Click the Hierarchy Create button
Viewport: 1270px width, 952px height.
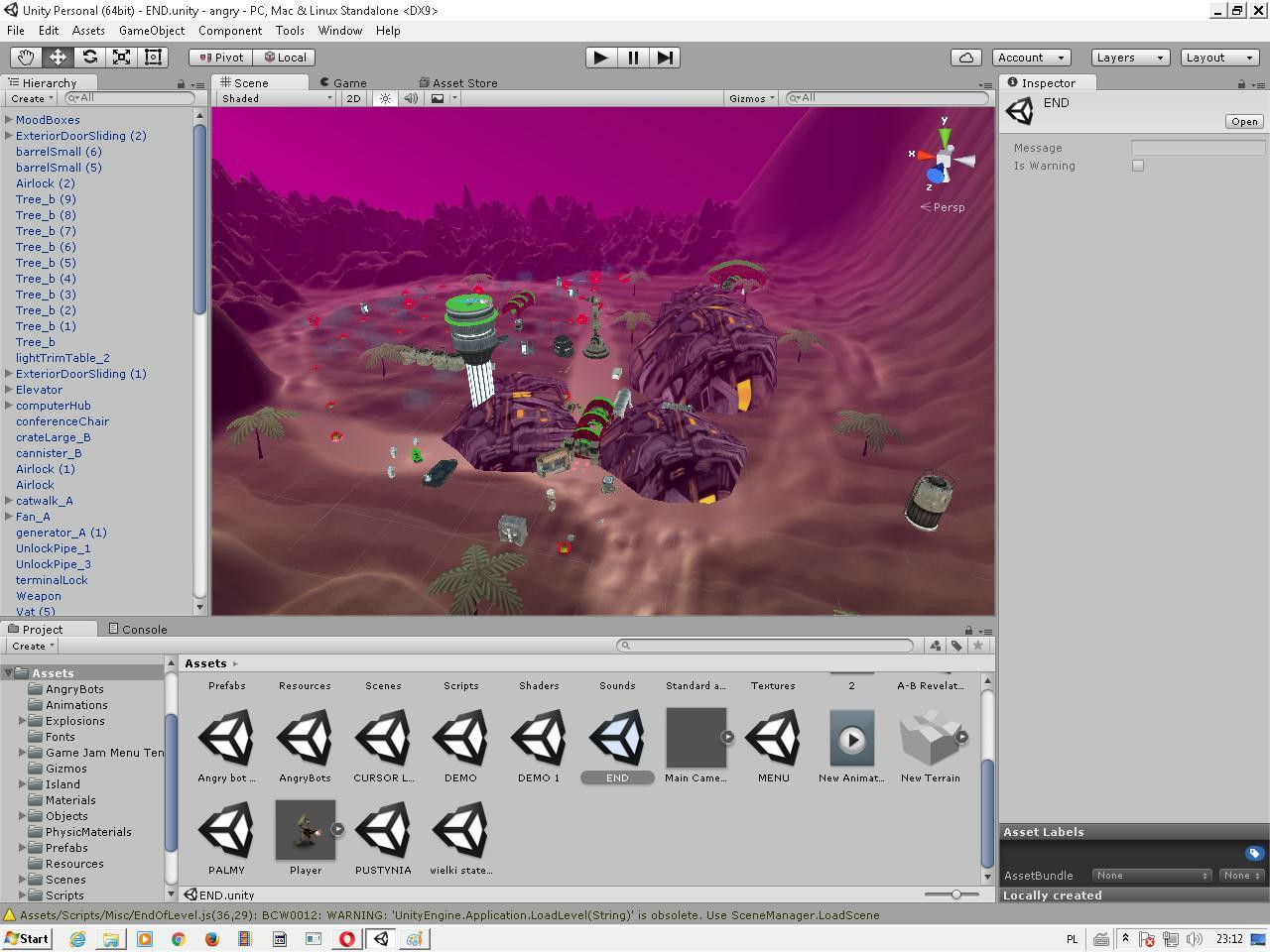(x=31, y=98)
